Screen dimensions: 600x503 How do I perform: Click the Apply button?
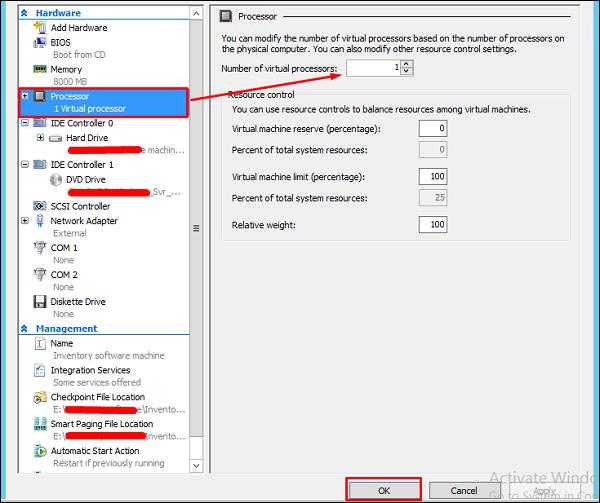[x=544, y=490]
